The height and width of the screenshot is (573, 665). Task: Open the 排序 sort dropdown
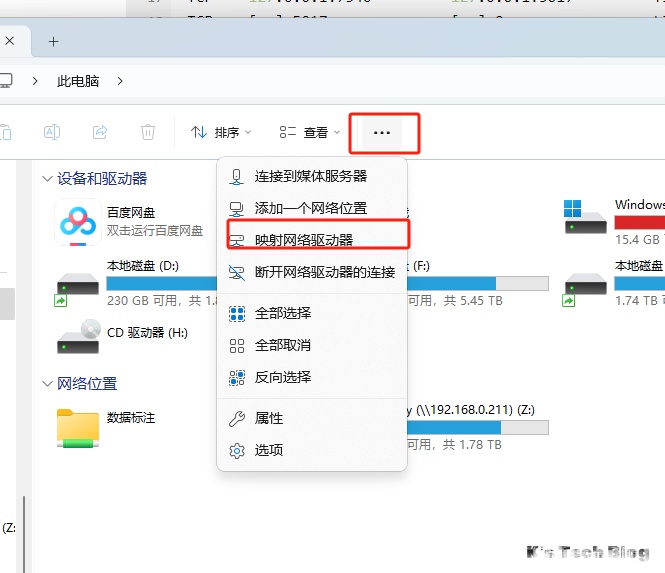pos(221,132)
